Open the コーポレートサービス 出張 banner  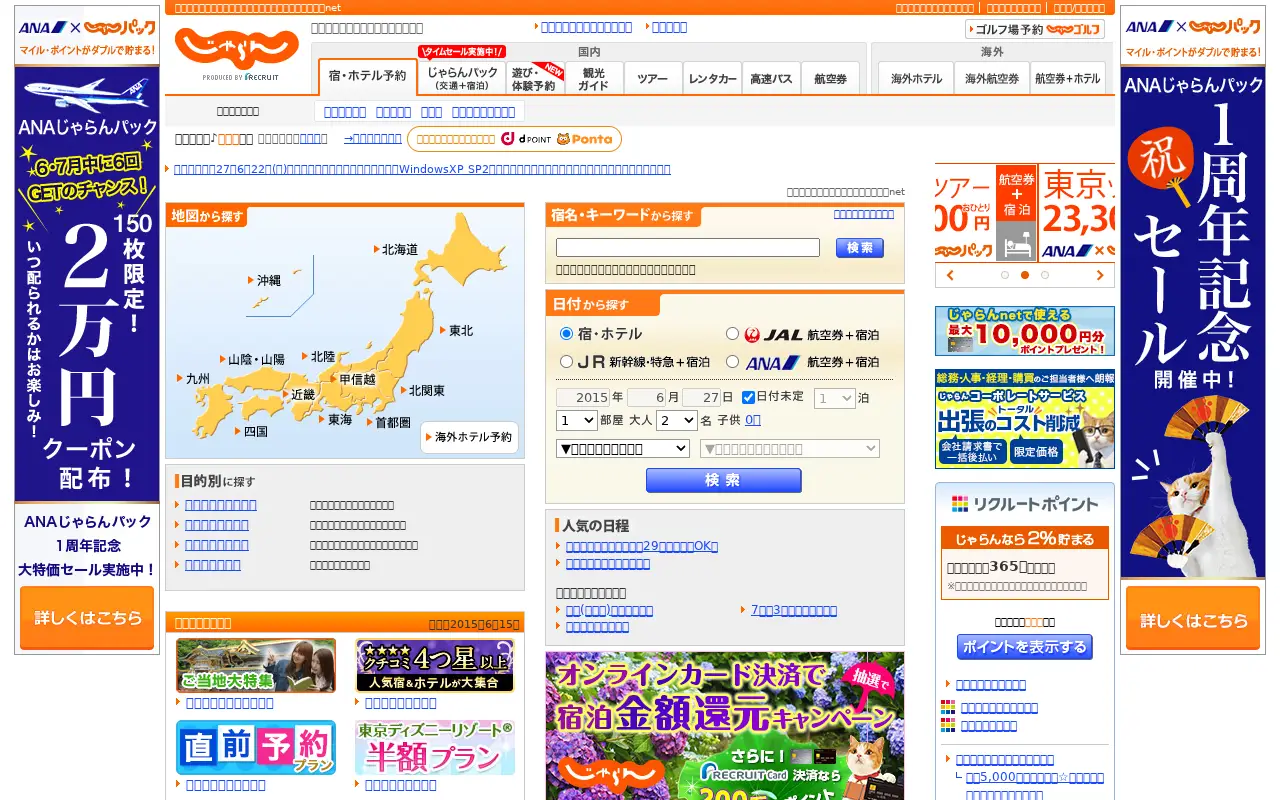pos(1025,419)
